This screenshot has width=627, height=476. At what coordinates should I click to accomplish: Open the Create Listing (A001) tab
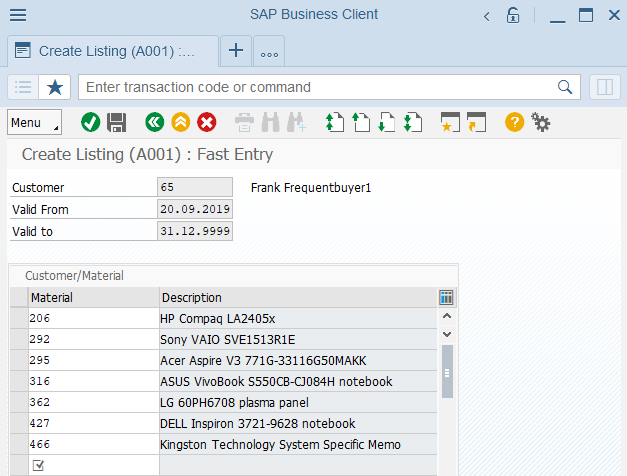tap(113, 51)
